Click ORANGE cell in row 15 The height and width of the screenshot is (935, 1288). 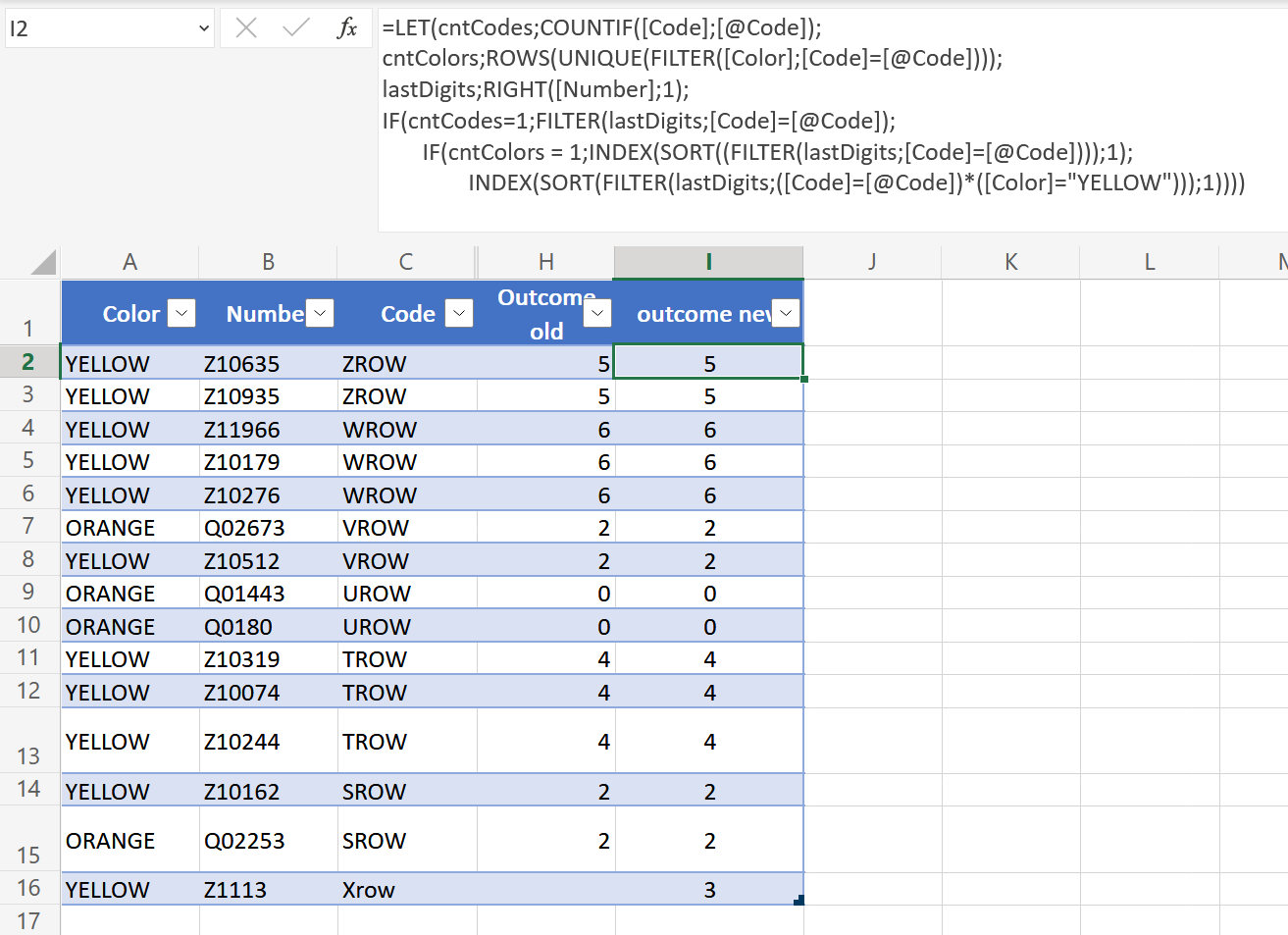pyautogui.click(x=129, y=840)
